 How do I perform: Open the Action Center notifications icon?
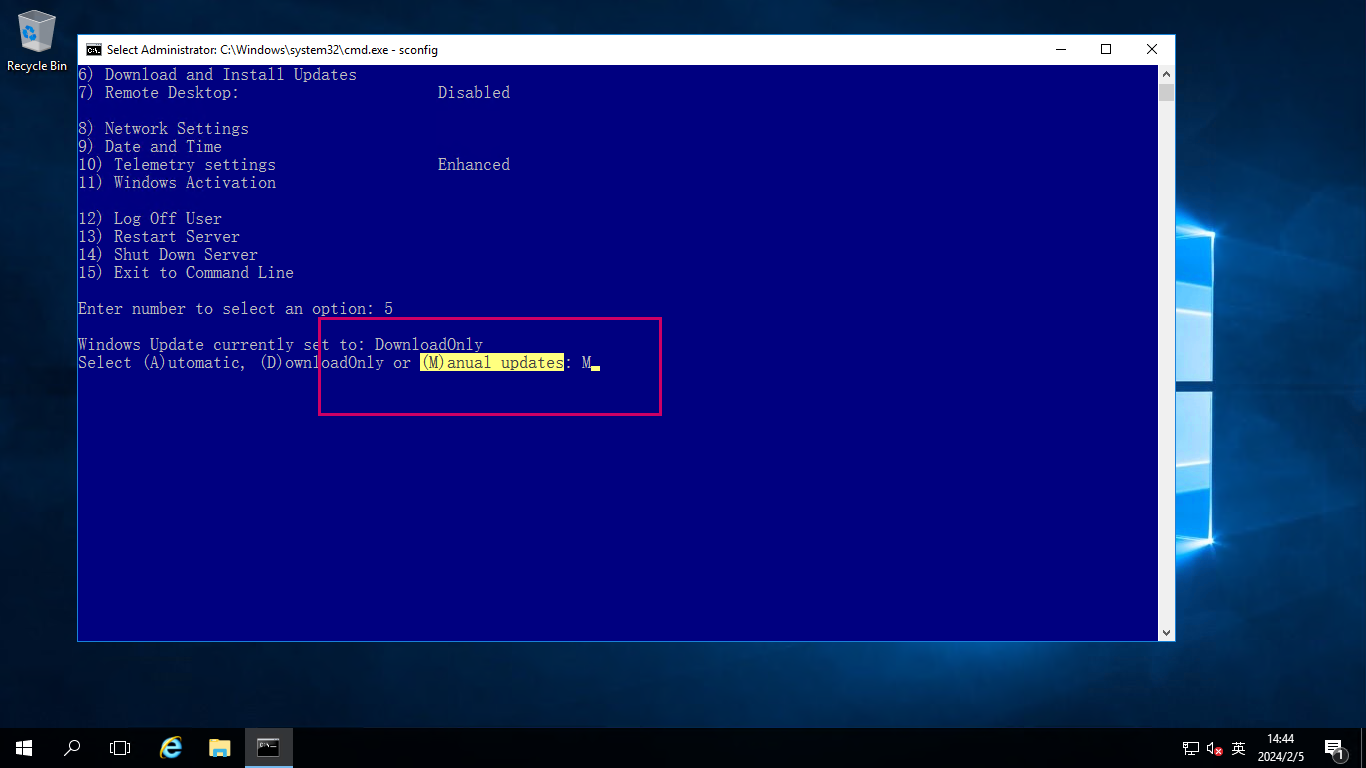(1334, 748)
